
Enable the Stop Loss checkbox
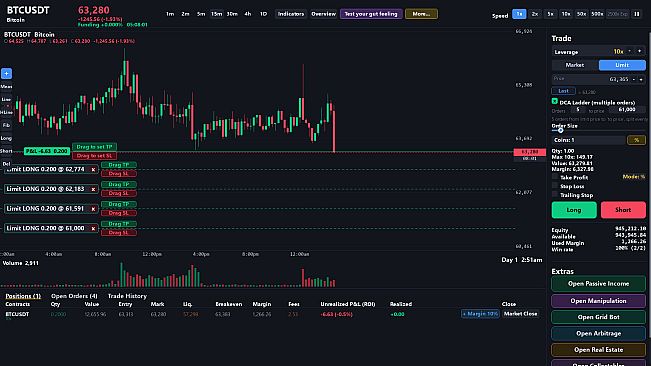point(555,186)
